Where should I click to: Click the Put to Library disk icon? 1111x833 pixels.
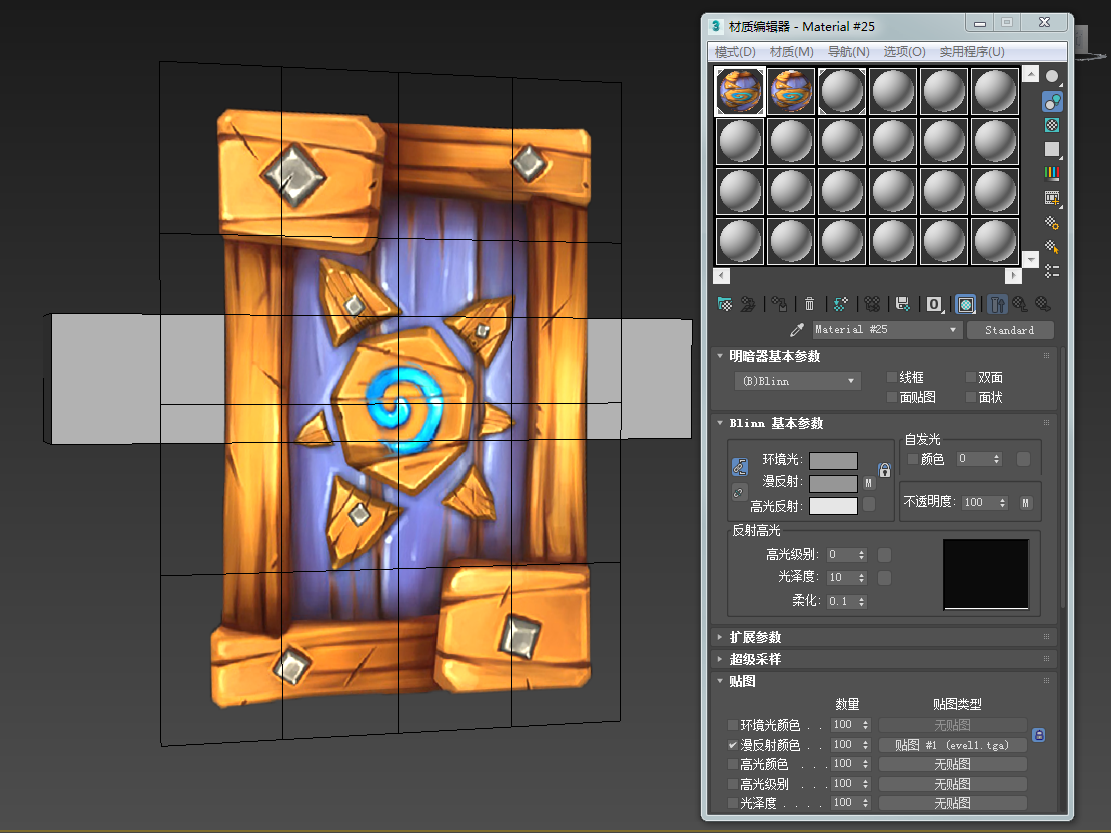tap(903, 305)
